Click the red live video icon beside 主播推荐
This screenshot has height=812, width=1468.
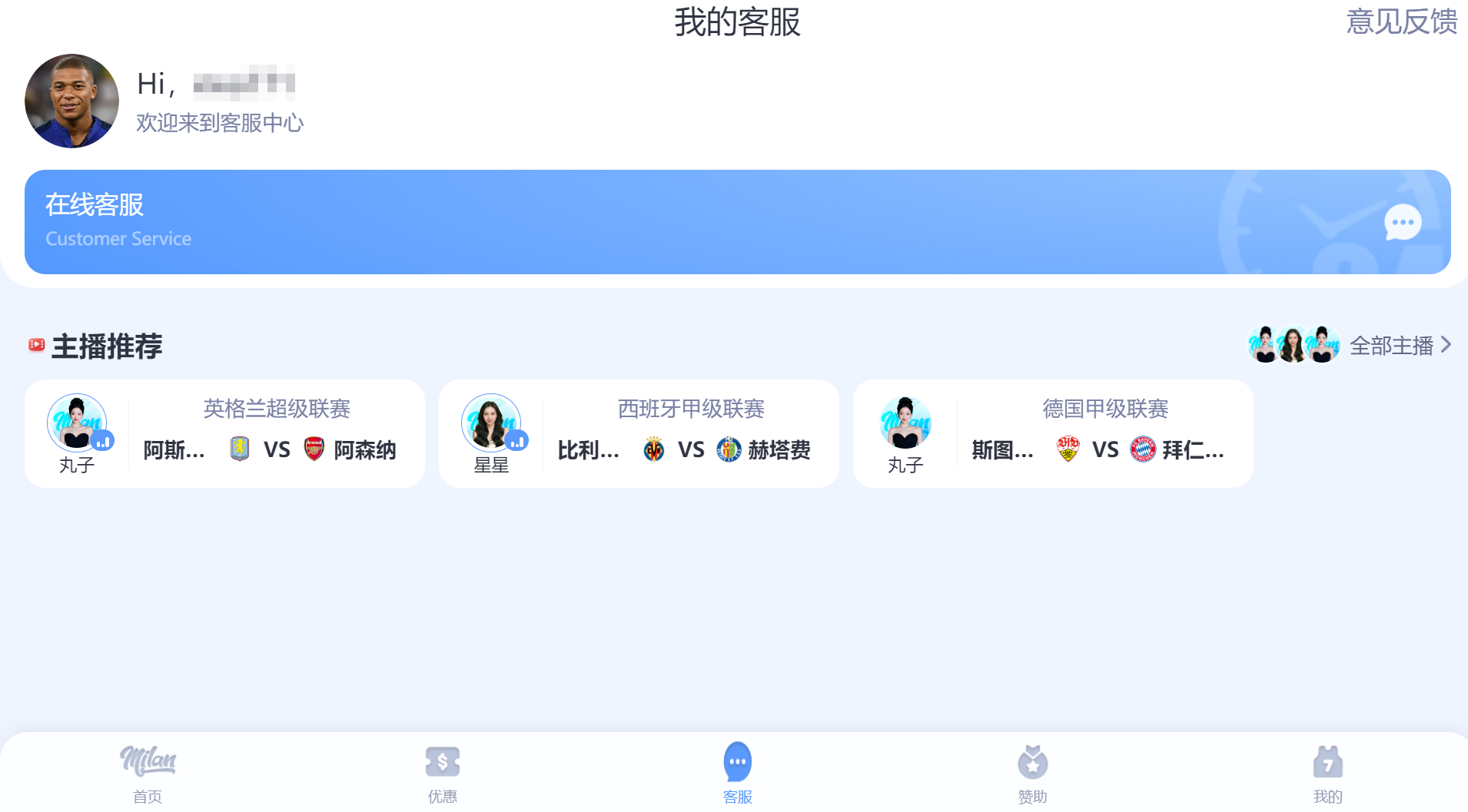point(35,346)
